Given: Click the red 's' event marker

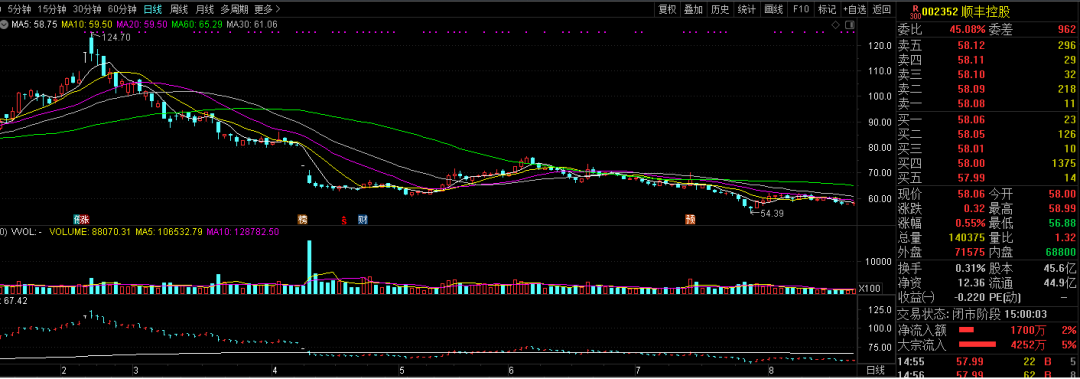Looking at the screenshot, I should tap(344, 220).
